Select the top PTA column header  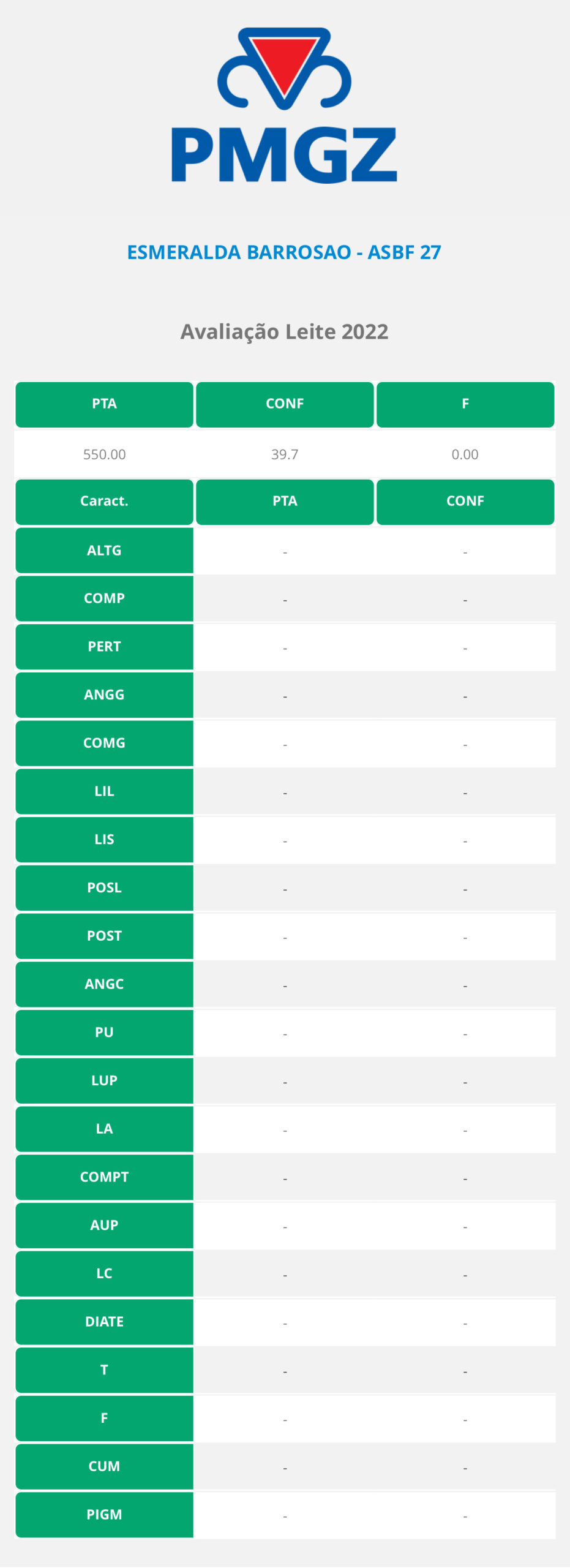click(x=104, y=404)
